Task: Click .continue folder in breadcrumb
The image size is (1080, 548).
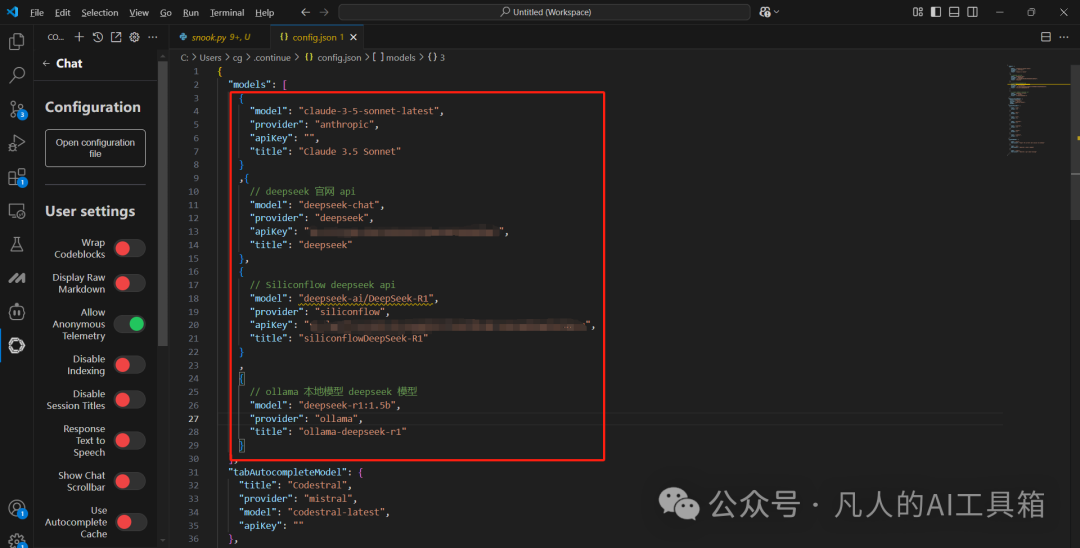Action: tap(272, 58)
